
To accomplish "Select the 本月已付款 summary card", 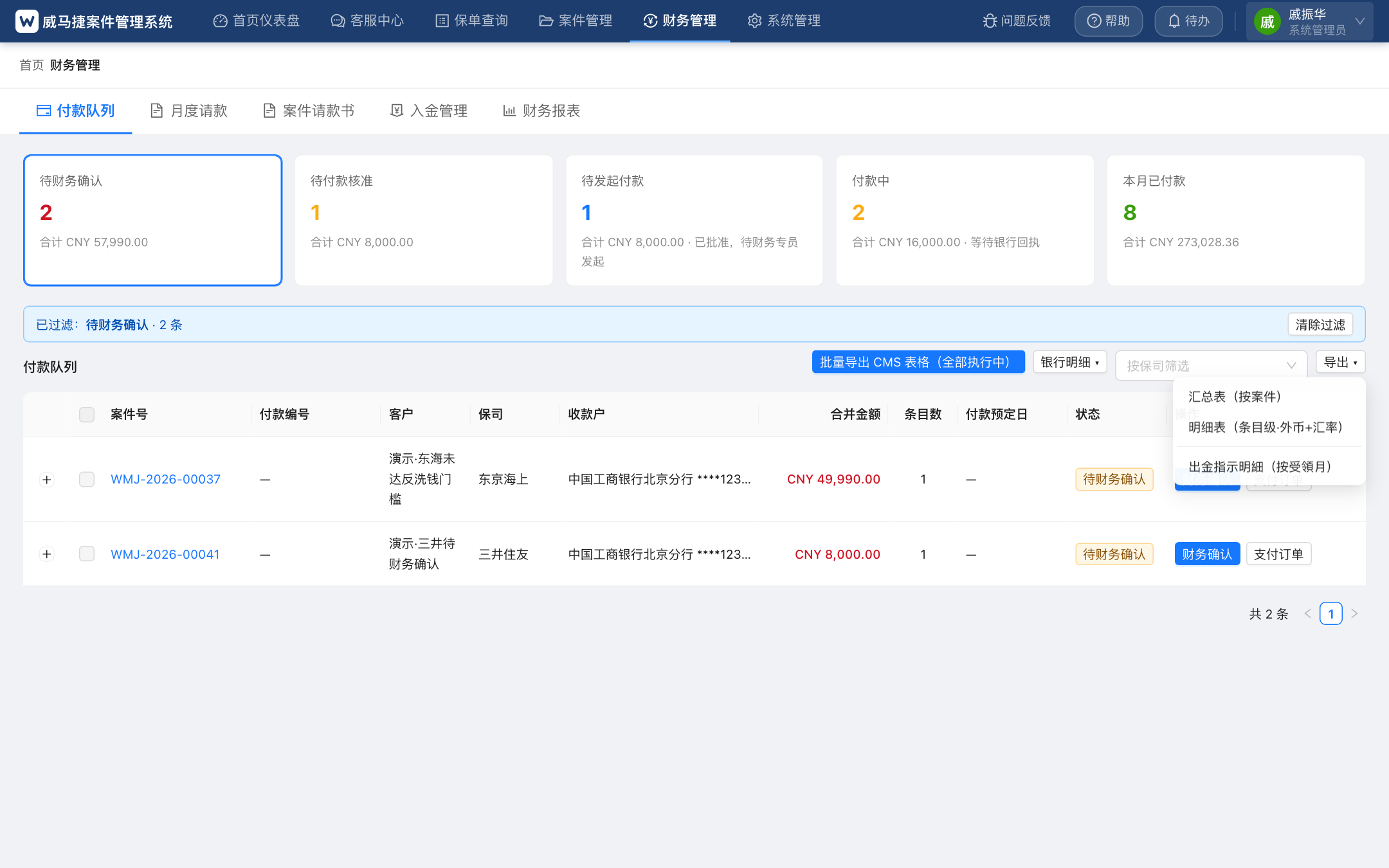I will (x=1236, y=221).
